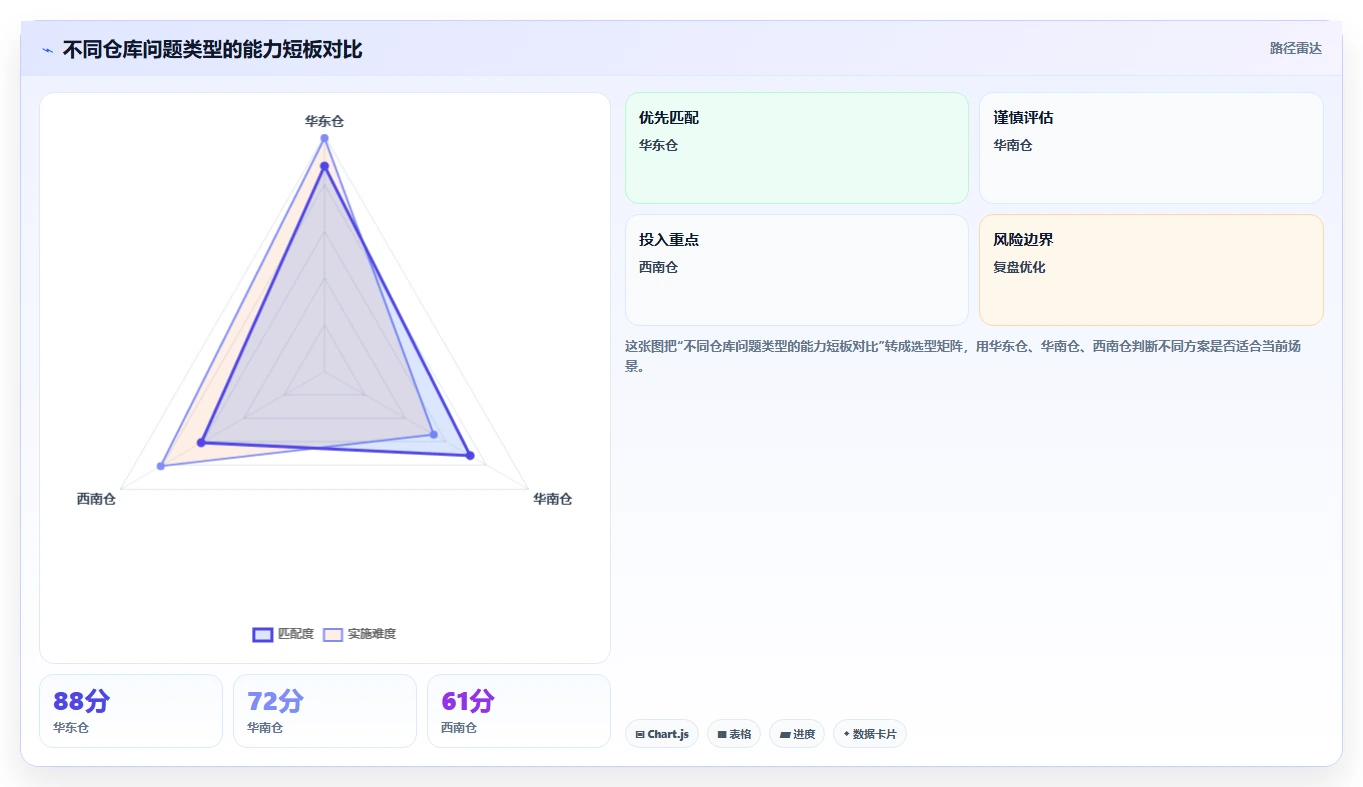Open the 谨慎评估 card
The height and width of the screenshot is (787, 1363).
click(1151, 148)
